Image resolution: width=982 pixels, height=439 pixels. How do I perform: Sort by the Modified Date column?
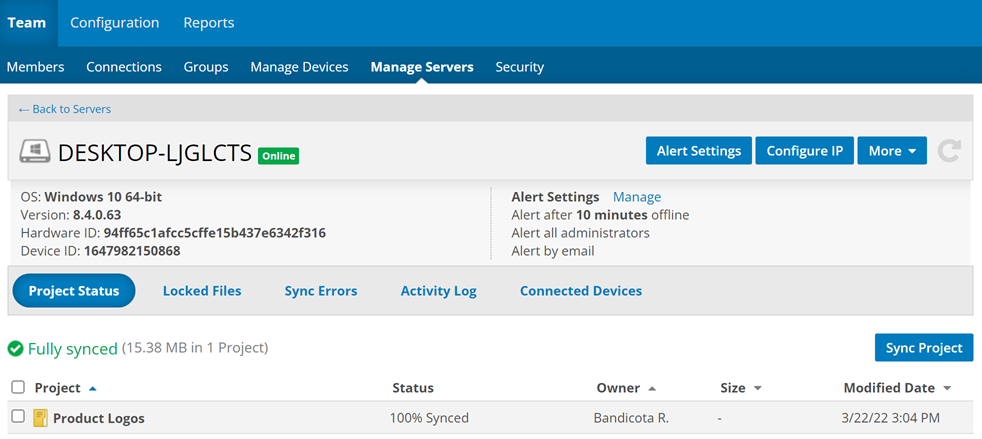888,388
